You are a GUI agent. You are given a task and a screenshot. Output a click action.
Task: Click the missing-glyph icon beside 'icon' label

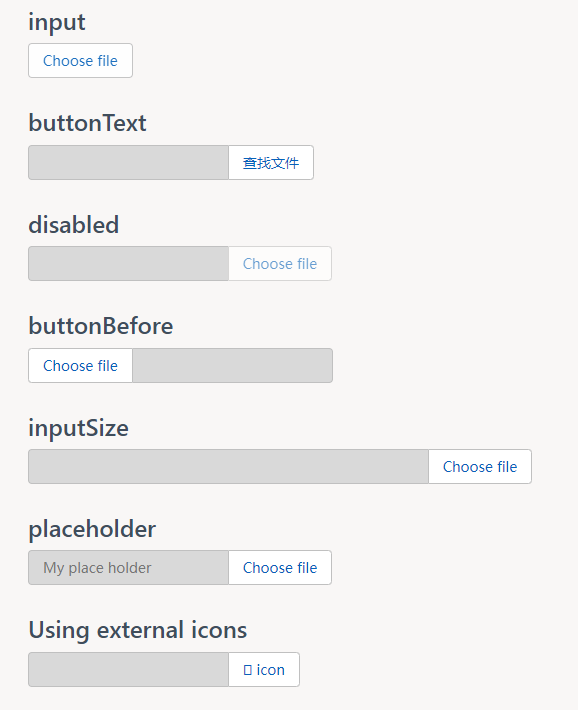pyautogui.click(x=247, y=670)
